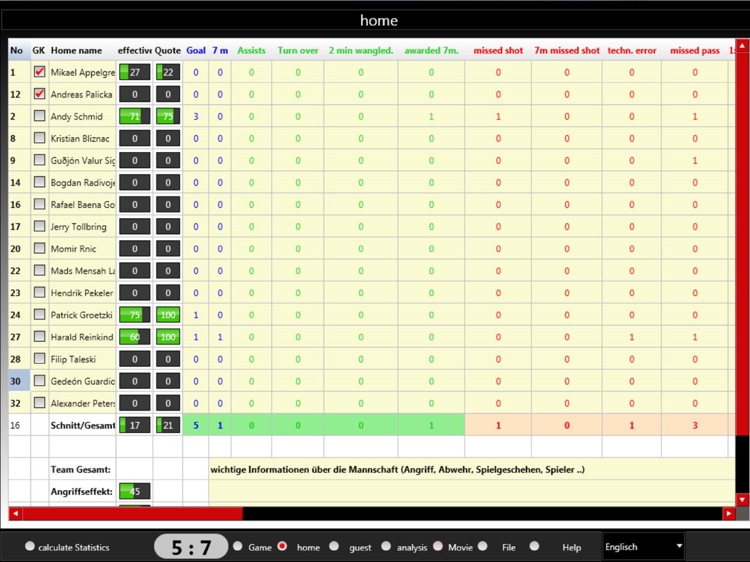Click the vertical scrollbar down arrow
This screenshot has height=562, width=750.
(742, 500)
